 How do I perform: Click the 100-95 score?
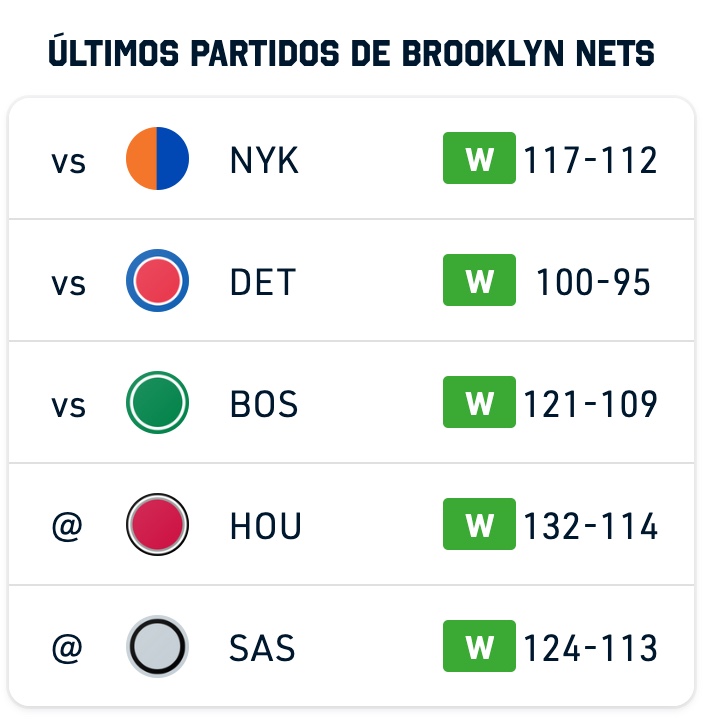click(x=593, y=282)
